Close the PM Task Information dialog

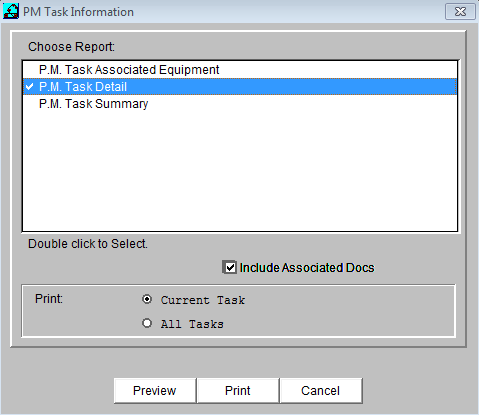(460, 12)
